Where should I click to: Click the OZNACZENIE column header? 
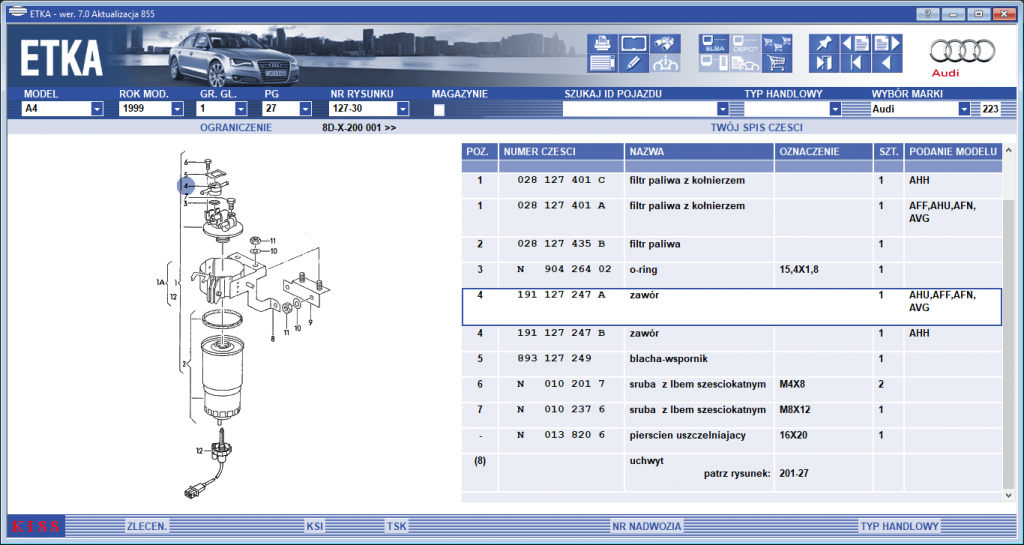tap(824, 151)
